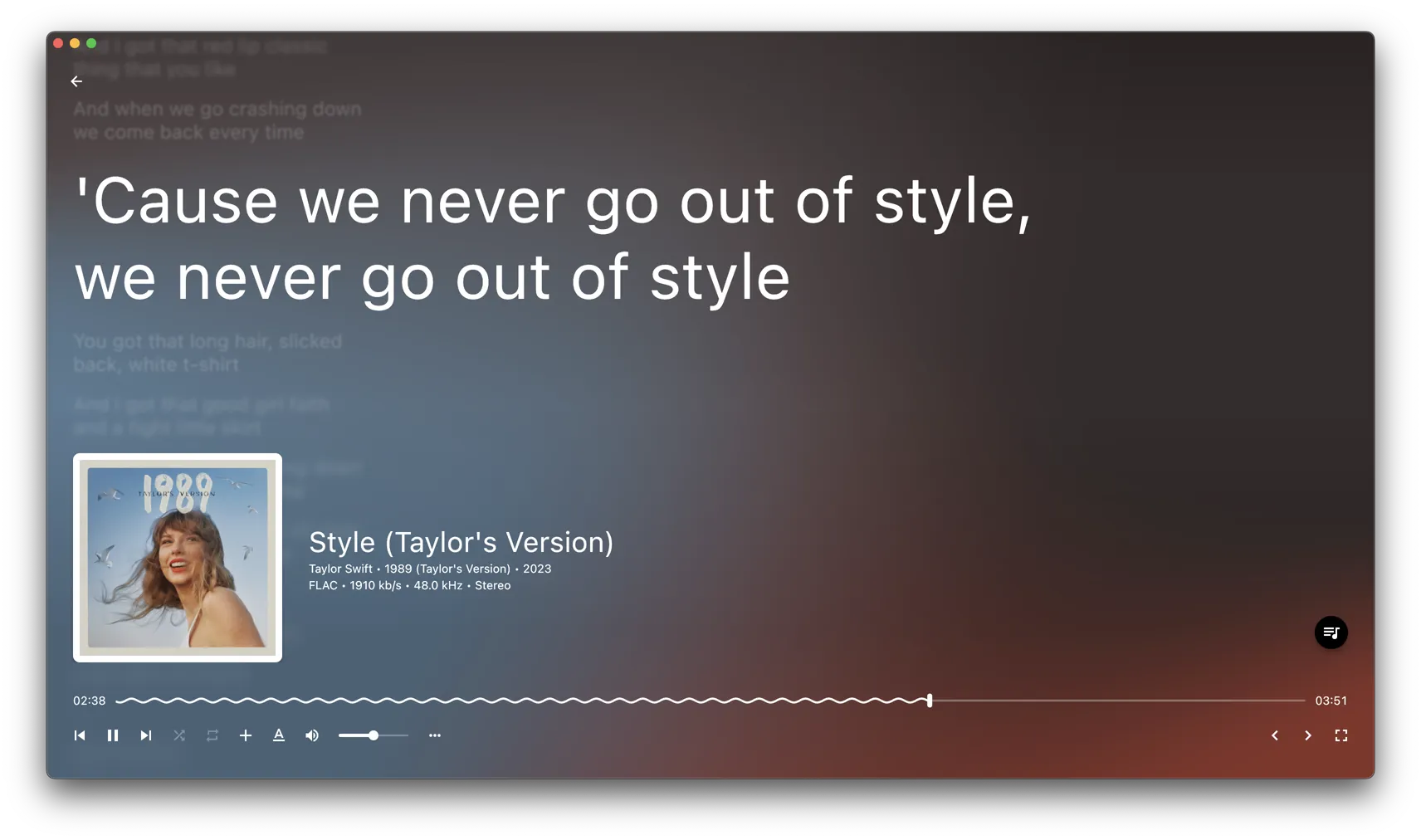Click the right chevron at bottom right
The height and width of the screenshot is (840, 1421).
(x=1308, y=735)
